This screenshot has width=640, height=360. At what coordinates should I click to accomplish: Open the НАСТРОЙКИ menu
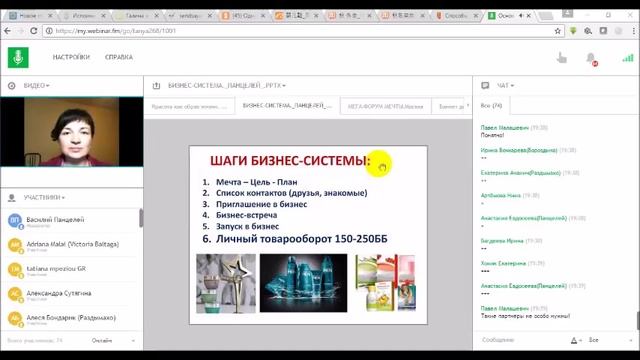point(71,57)
